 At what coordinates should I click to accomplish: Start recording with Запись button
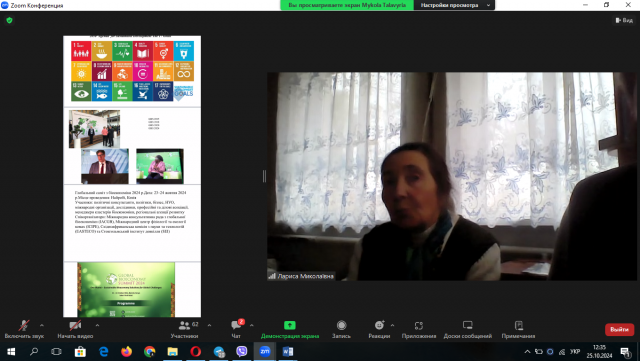(341, 330)
